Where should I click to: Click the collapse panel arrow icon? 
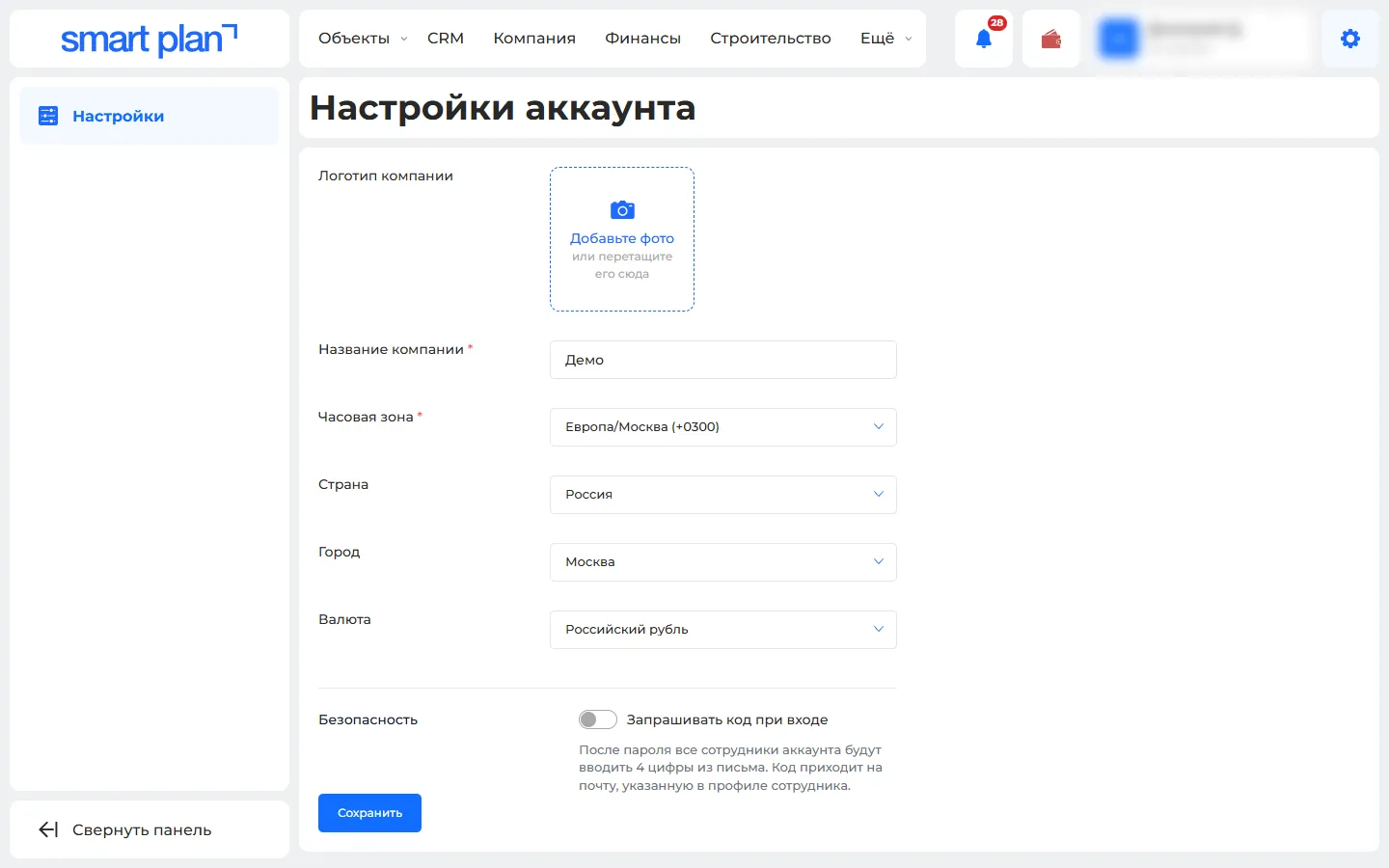click(48, 829)
